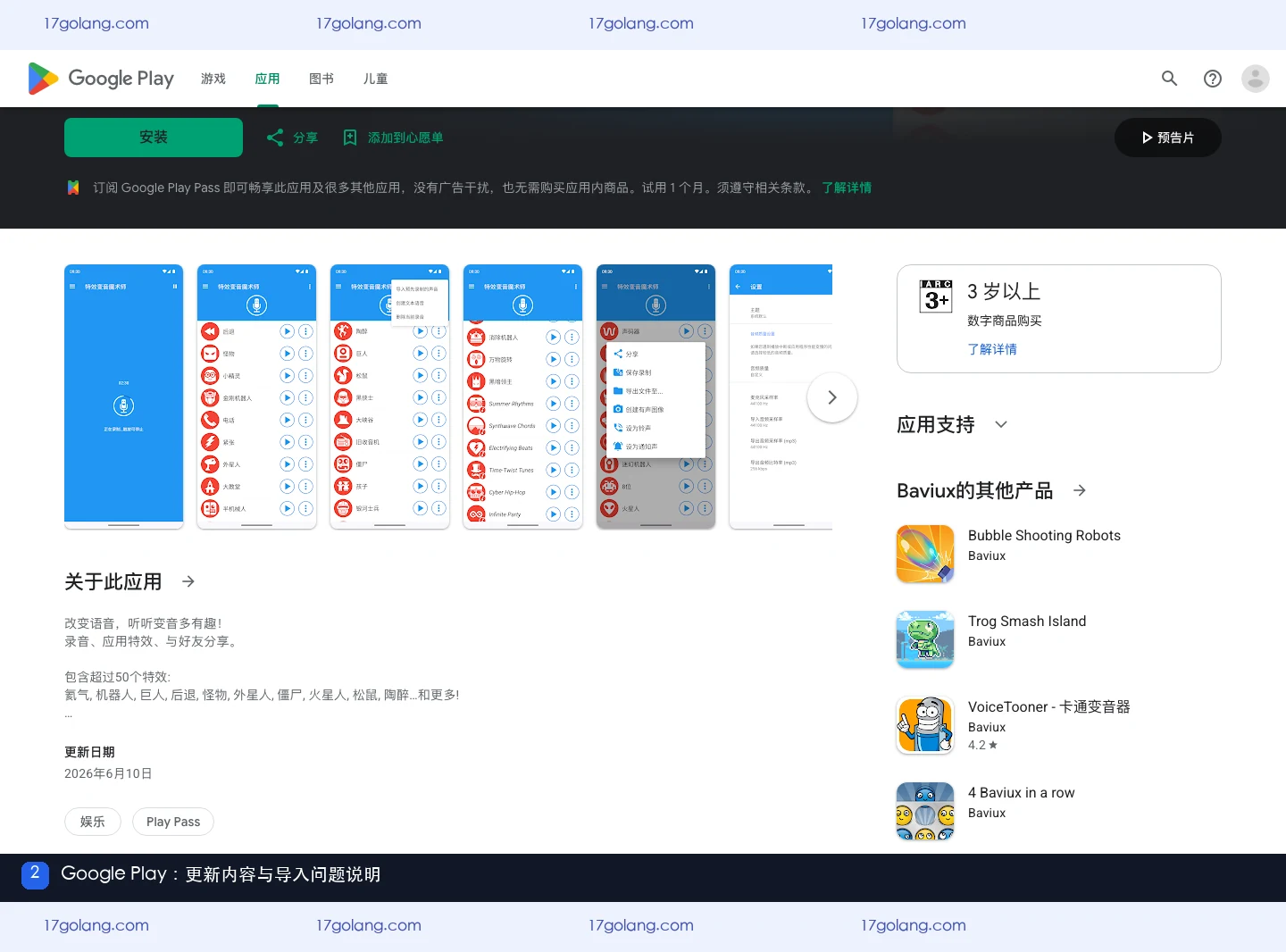Image resolution: width=1286 pixels, height=952 pixels.
Task: Open first screenshot with blue recording screen
Action: (124, 397)
